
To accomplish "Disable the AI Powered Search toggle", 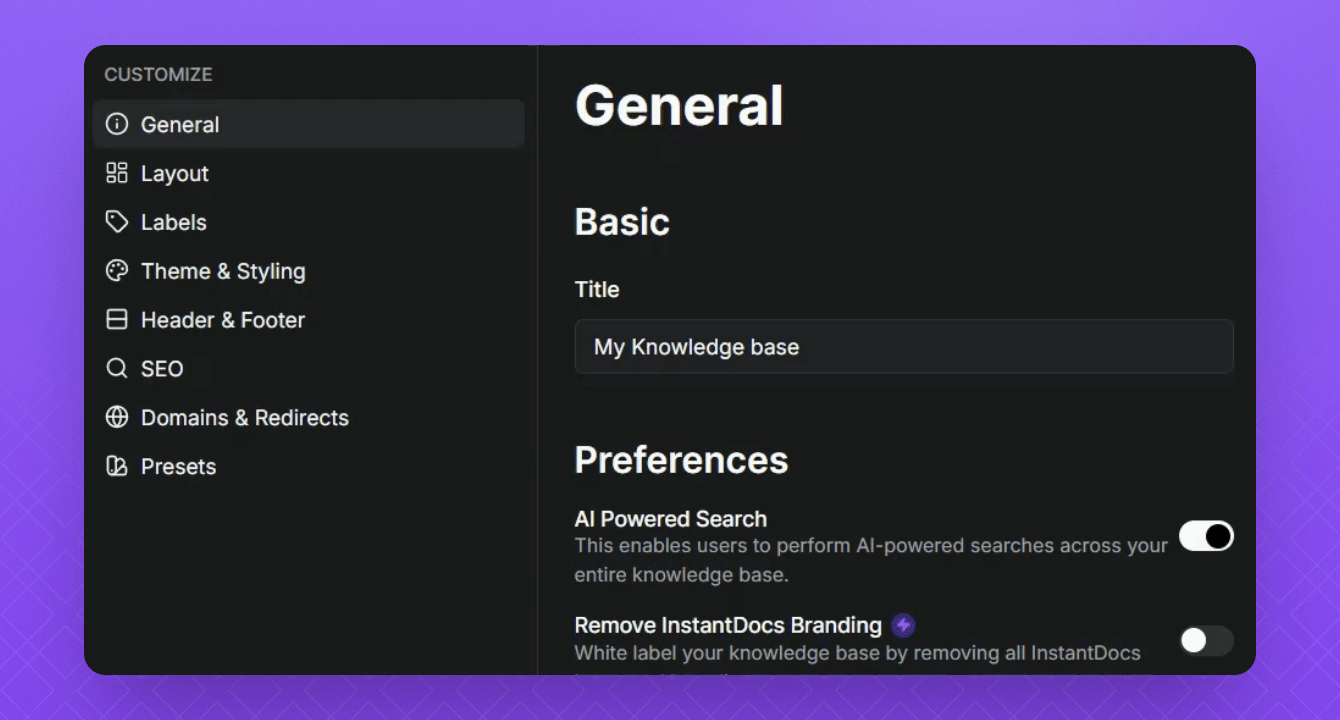I will point(1206,537).
